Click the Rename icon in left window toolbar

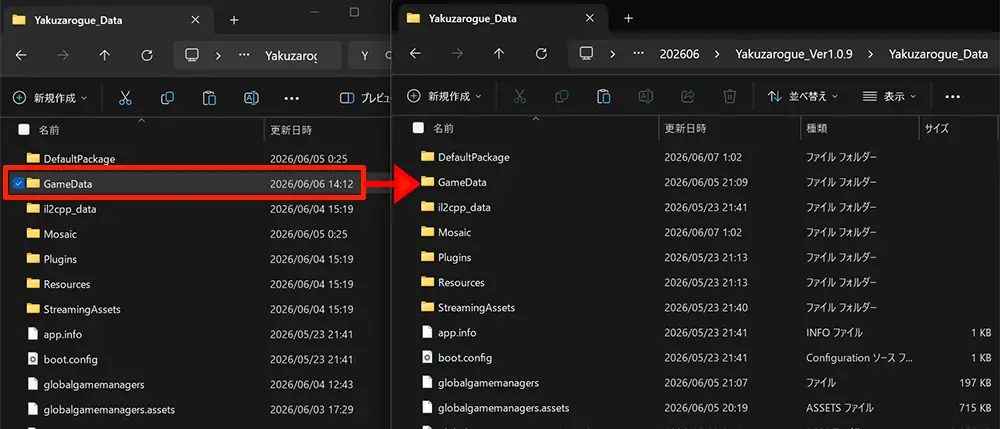[251, 98]
